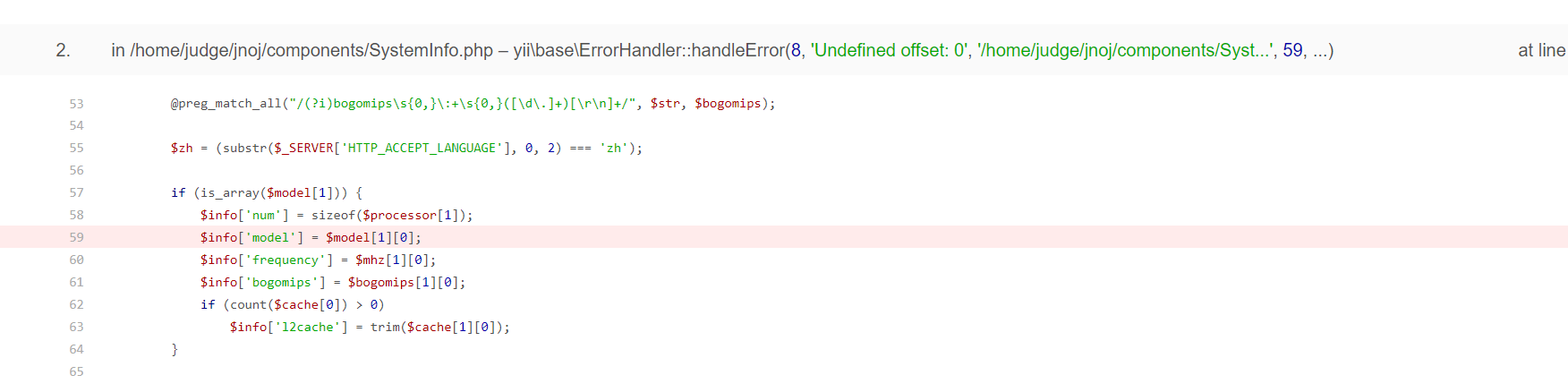Image resolution: width=1568 pixels, height=392 pixels.
Task: Click the HTTP_ACCEPT_LANGUAGE string in code
Action: coord(422,149)
